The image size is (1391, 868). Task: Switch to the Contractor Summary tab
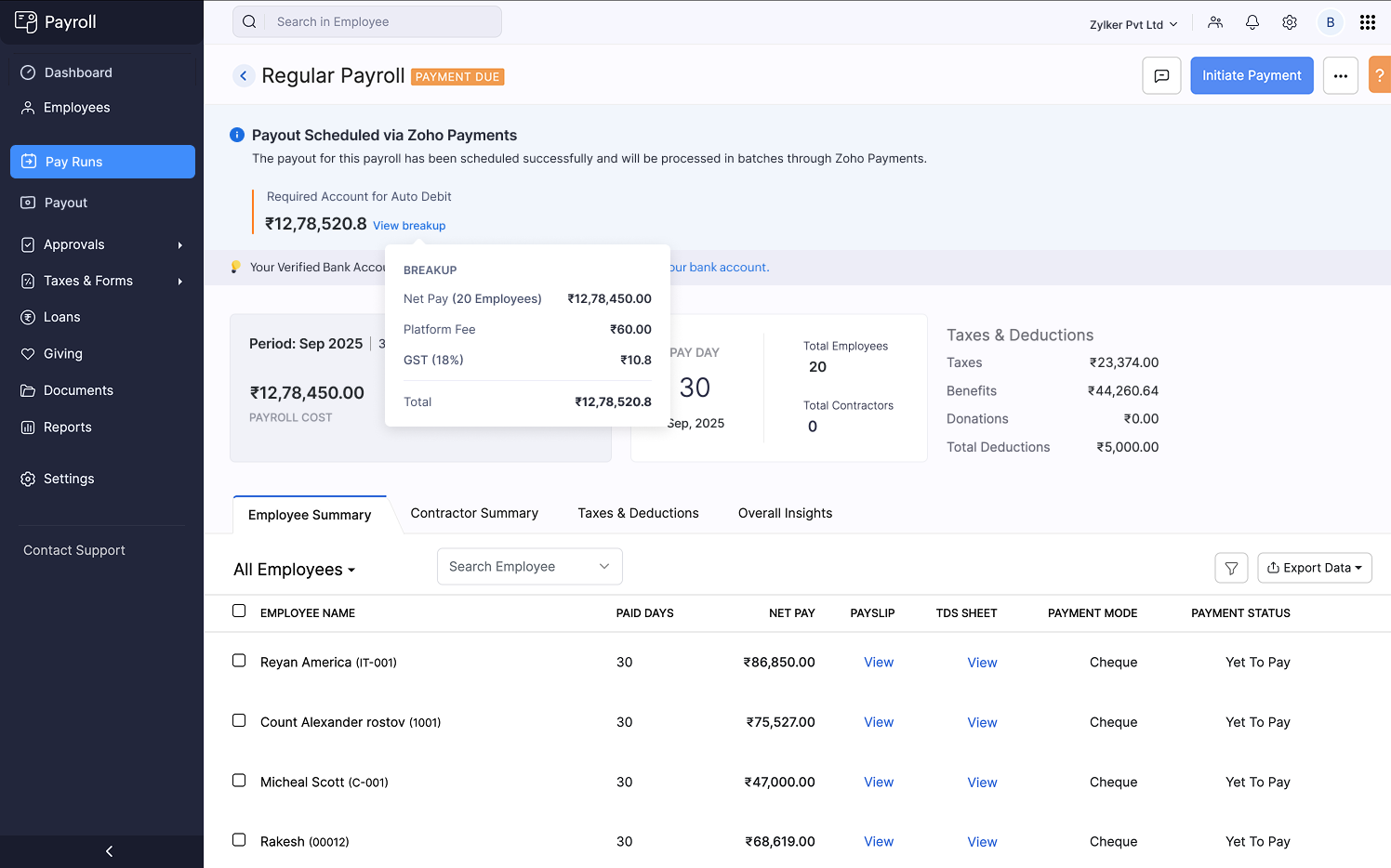474,513
